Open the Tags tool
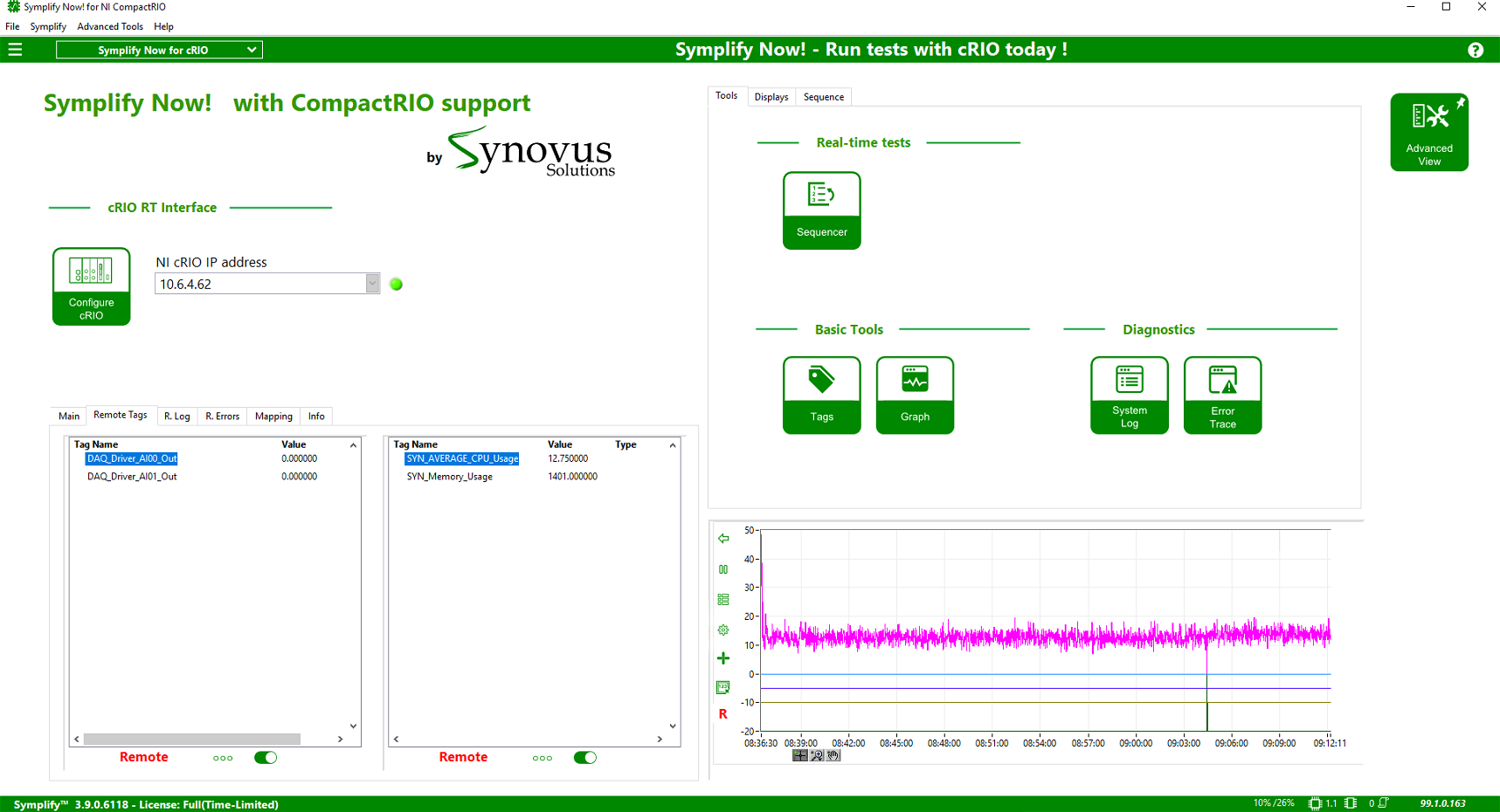 821,395
